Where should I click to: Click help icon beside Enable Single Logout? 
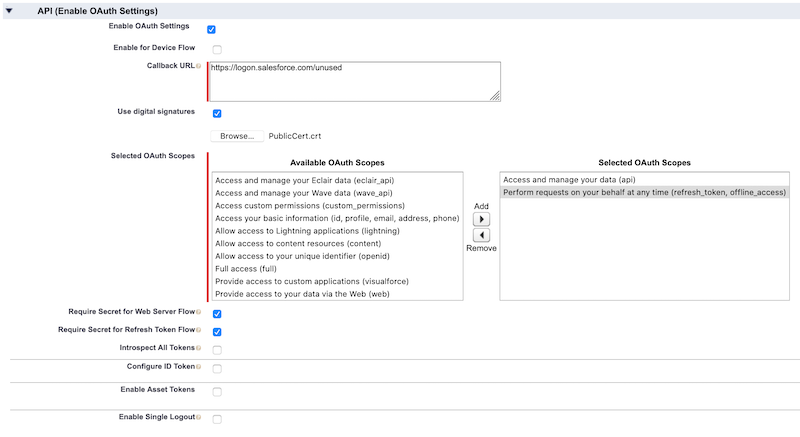coord(198,415)
